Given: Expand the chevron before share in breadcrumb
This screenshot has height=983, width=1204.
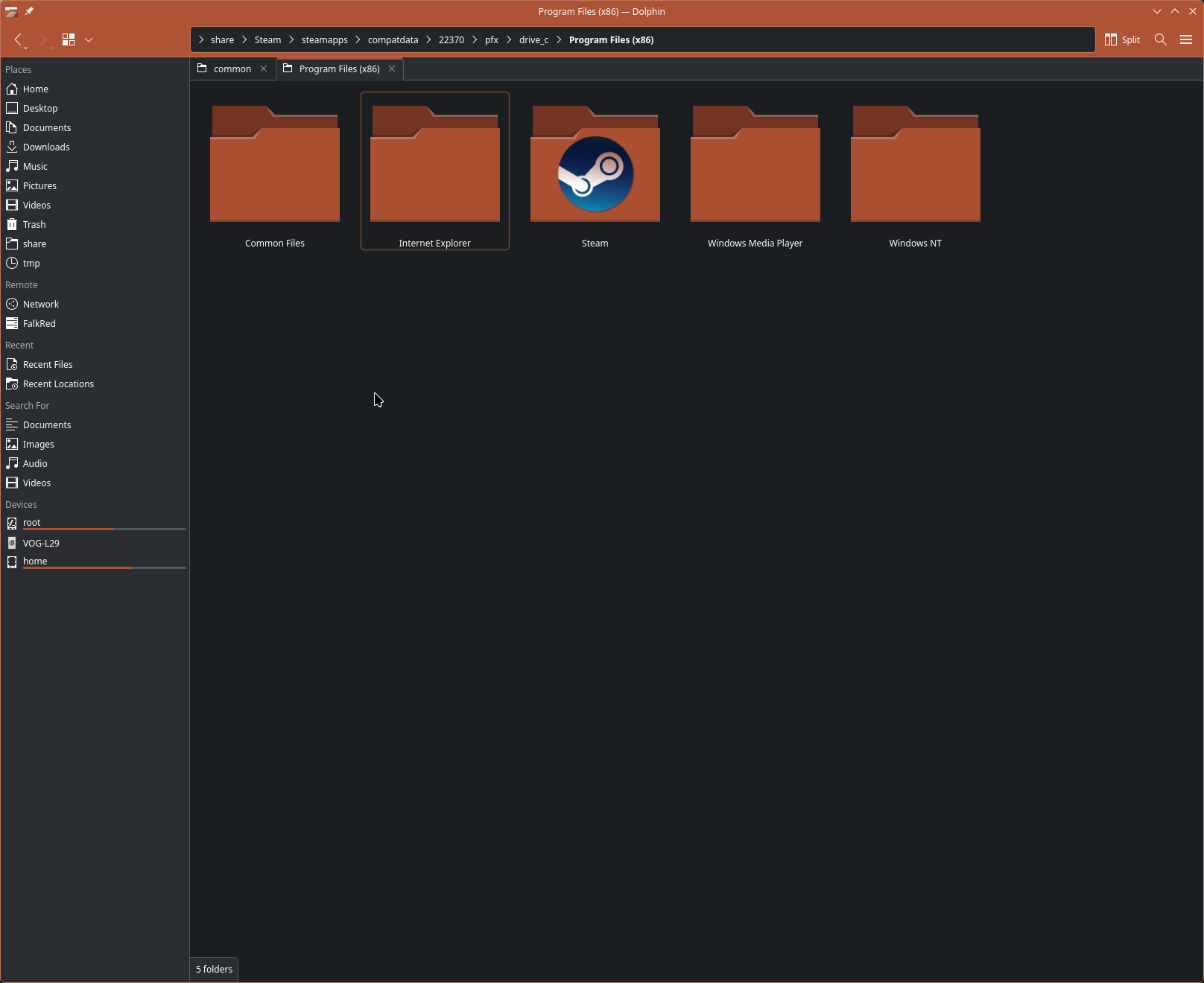Looking at the screenshot, I should pos(201,40).
